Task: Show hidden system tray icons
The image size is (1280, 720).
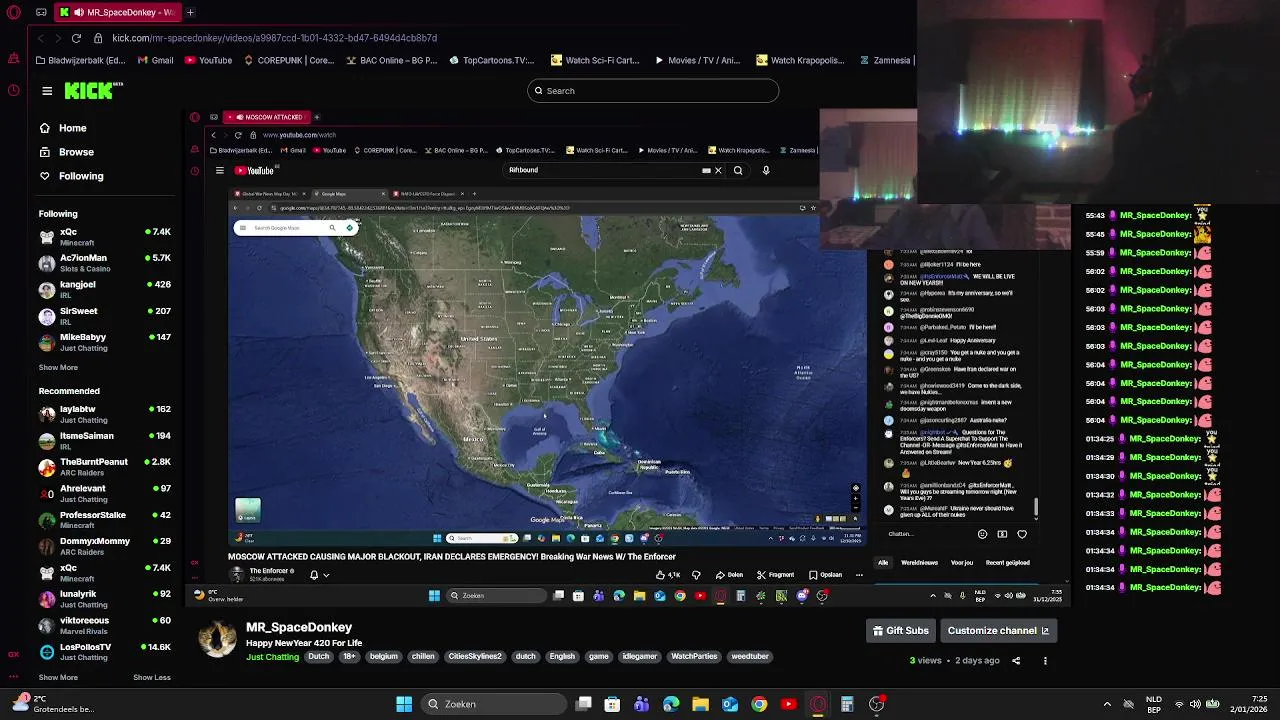Action: point(1107,704)
